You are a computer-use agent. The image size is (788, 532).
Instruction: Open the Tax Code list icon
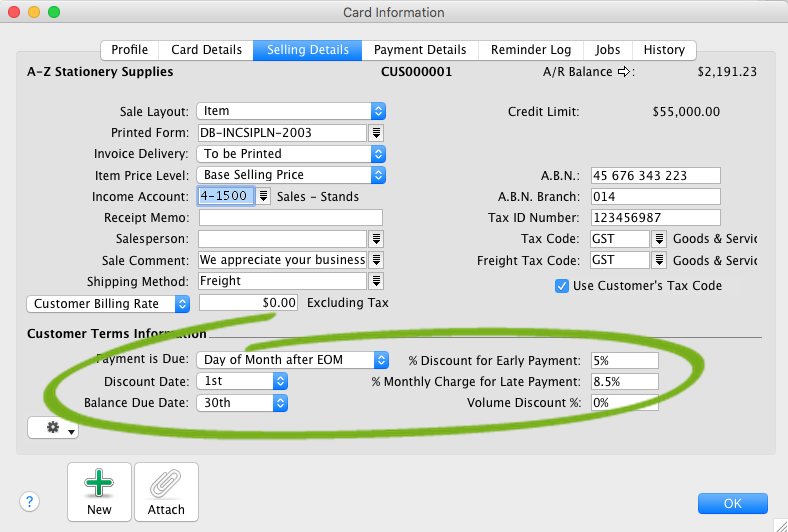click(x=660, y=239)
